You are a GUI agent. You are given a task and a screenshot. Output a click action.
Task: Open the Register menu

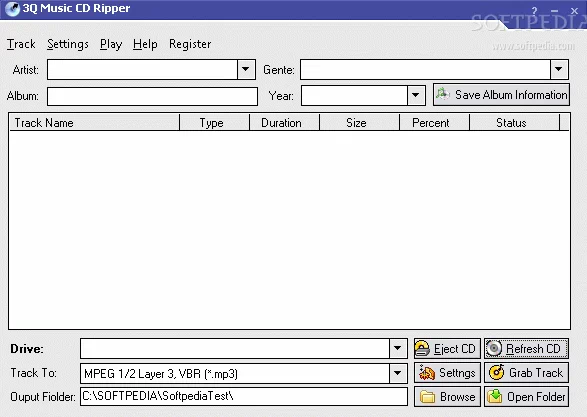click(190, 44)
